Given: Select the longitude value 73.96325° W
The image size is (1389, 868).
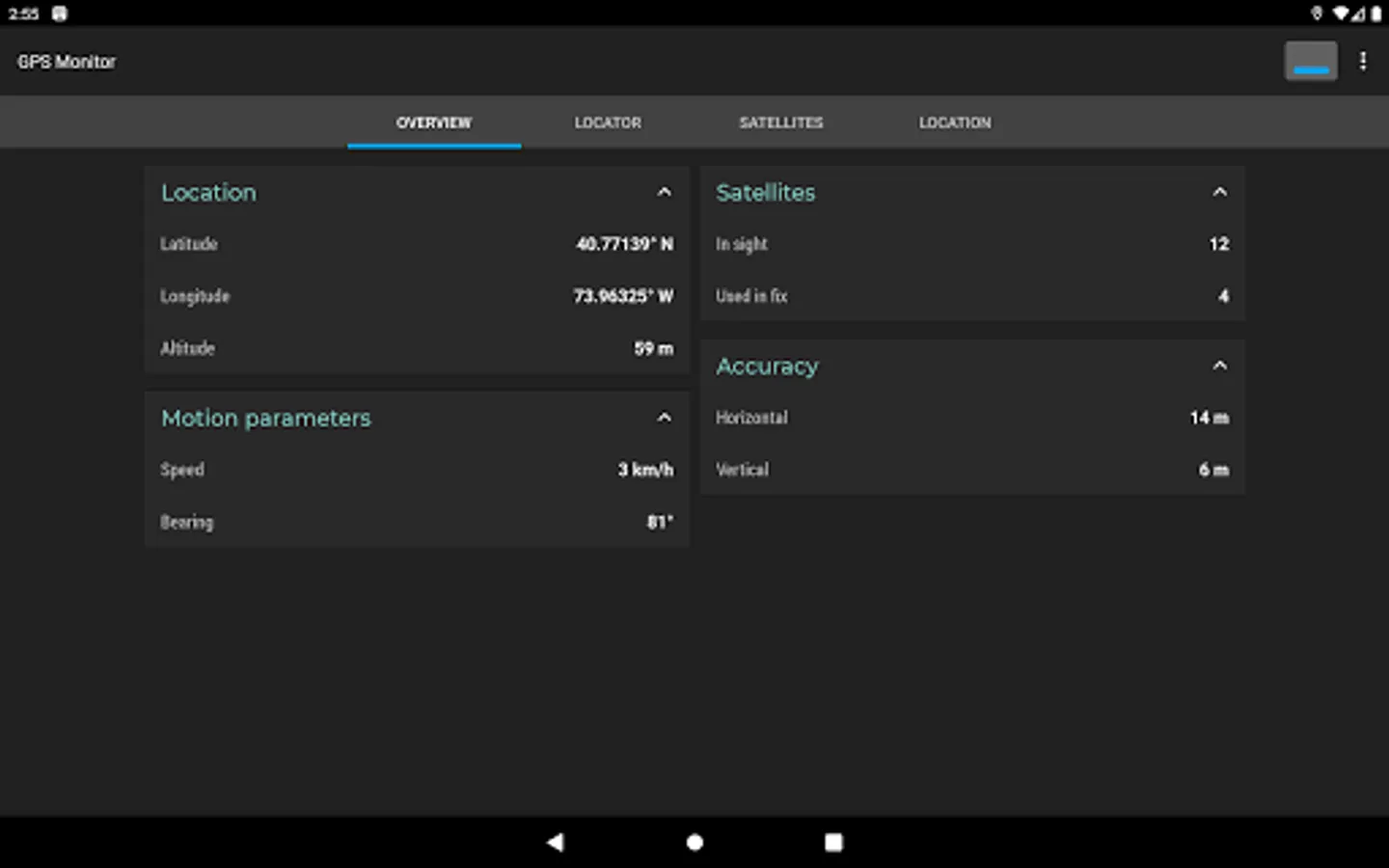Looking at the screenshot, I should coord(623,296).
